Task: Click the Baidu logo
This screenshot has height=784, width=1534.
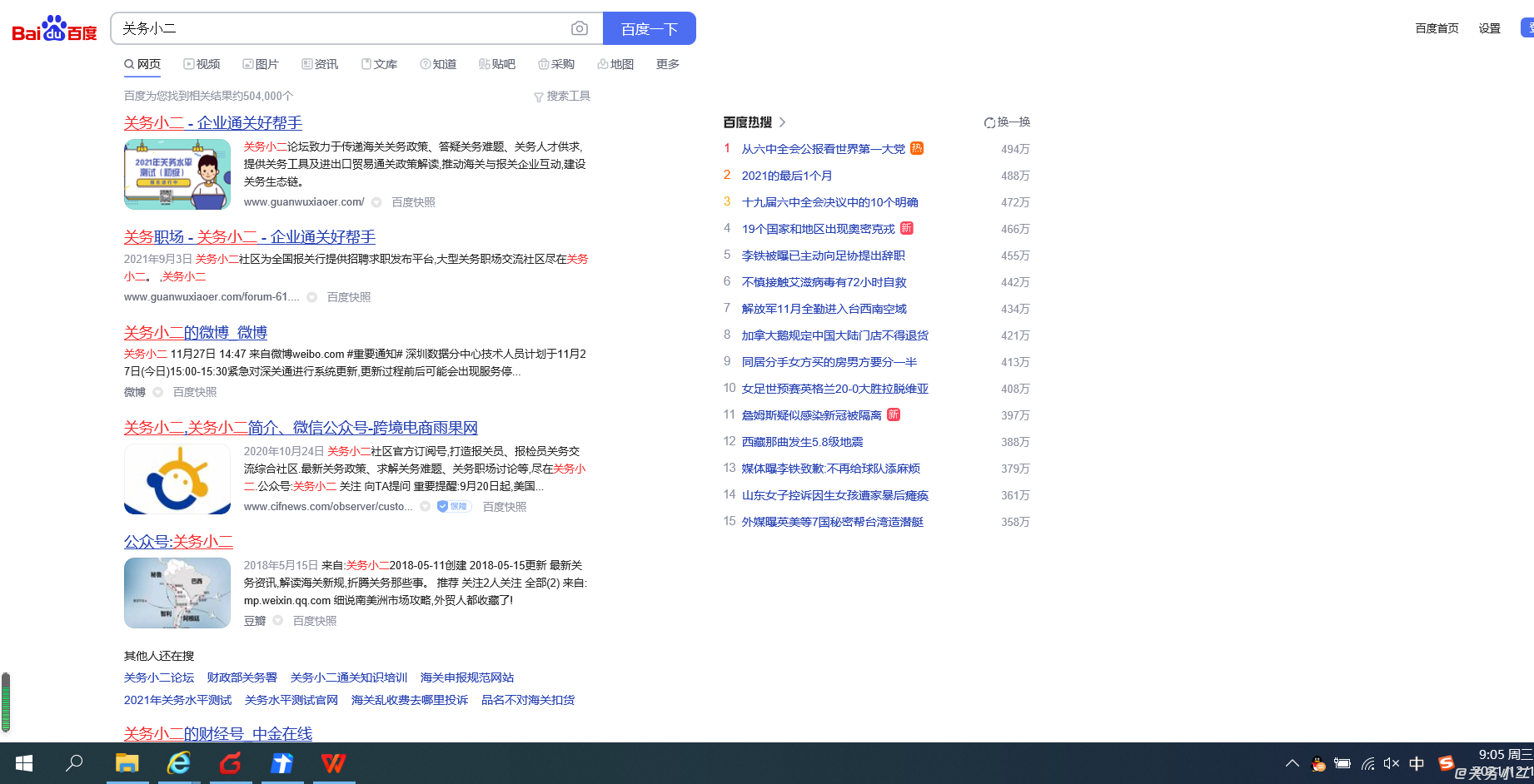Action: click(x=55, y=28)
